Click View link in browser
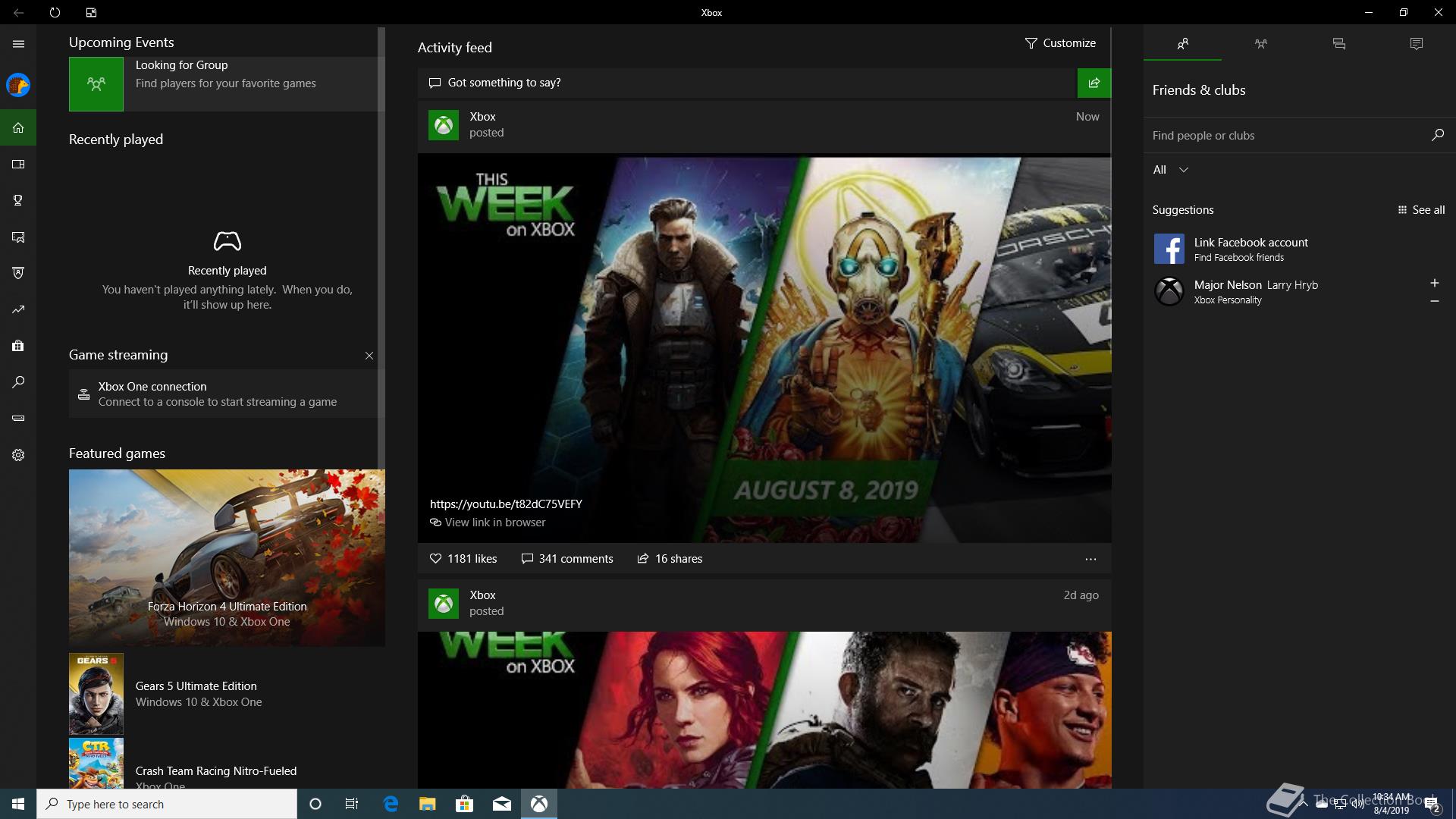Screen dimensions: 1456x819 click(x=488, y=522)
